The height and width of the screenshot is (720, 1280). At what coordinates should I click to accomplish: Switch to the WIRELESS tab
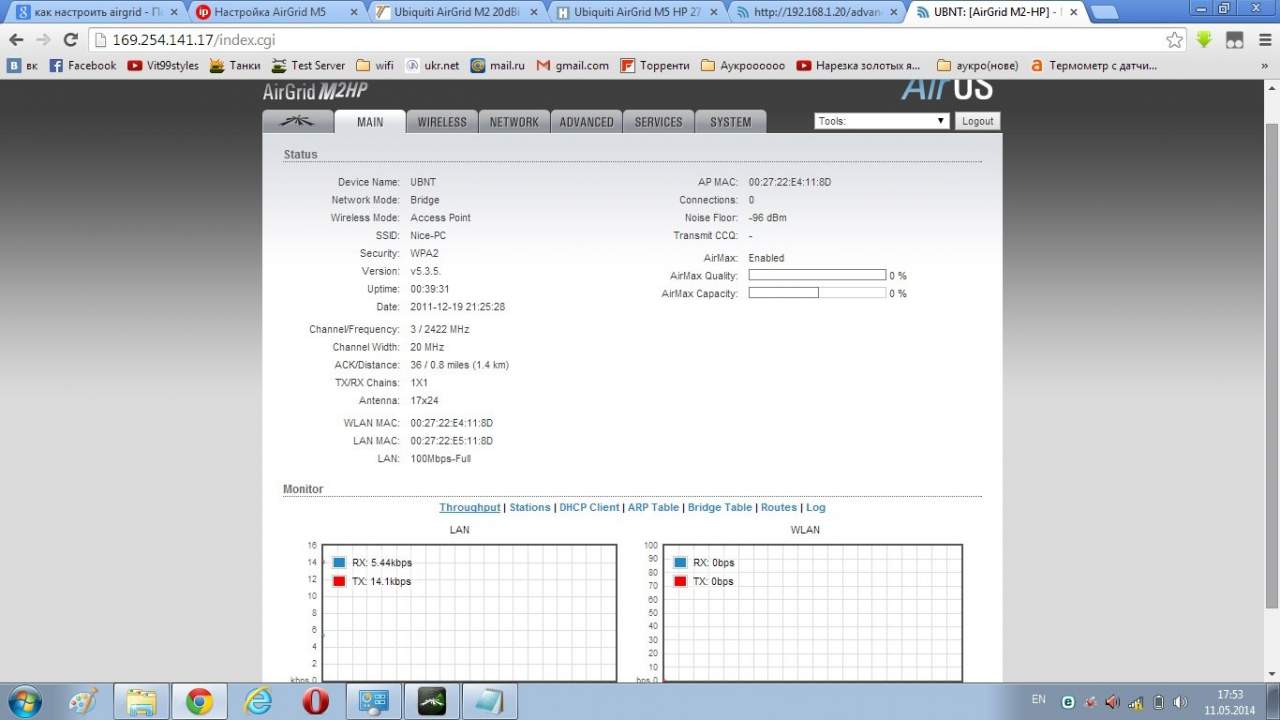(x=442, y=122)
